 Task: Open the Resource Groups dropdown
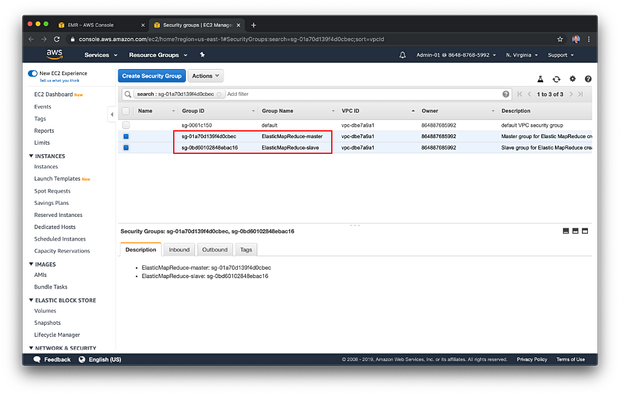click(158, 55)
